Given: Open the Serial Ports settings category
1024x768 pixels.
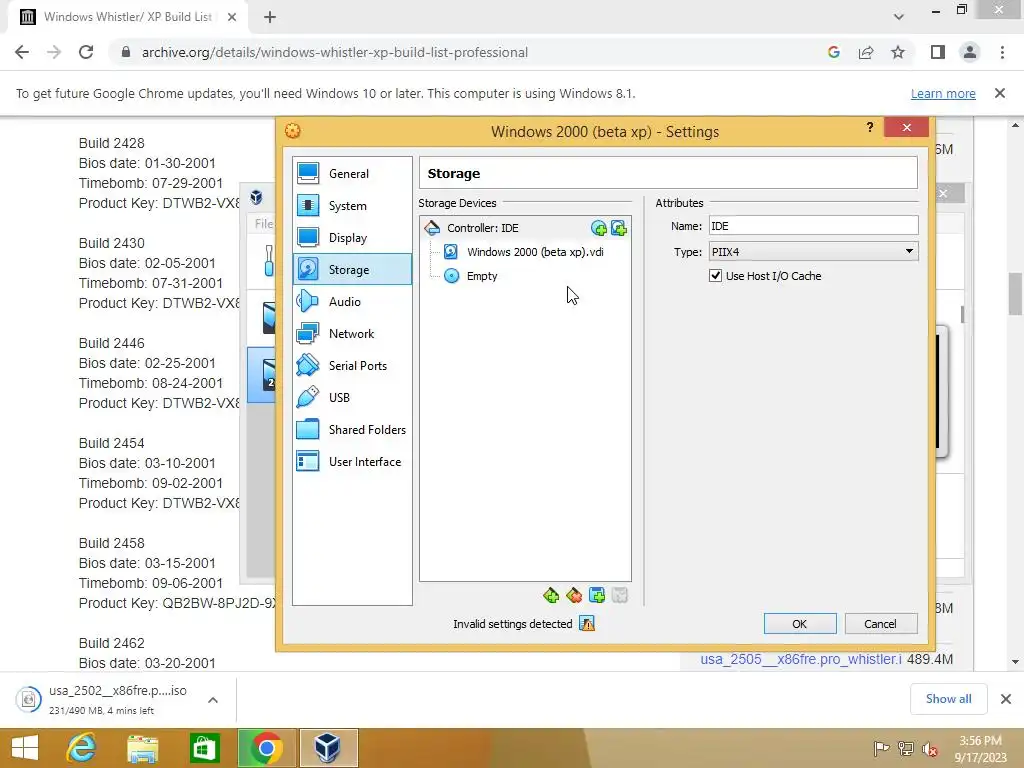Looking at the screenshot, I should tap(352, 366).
